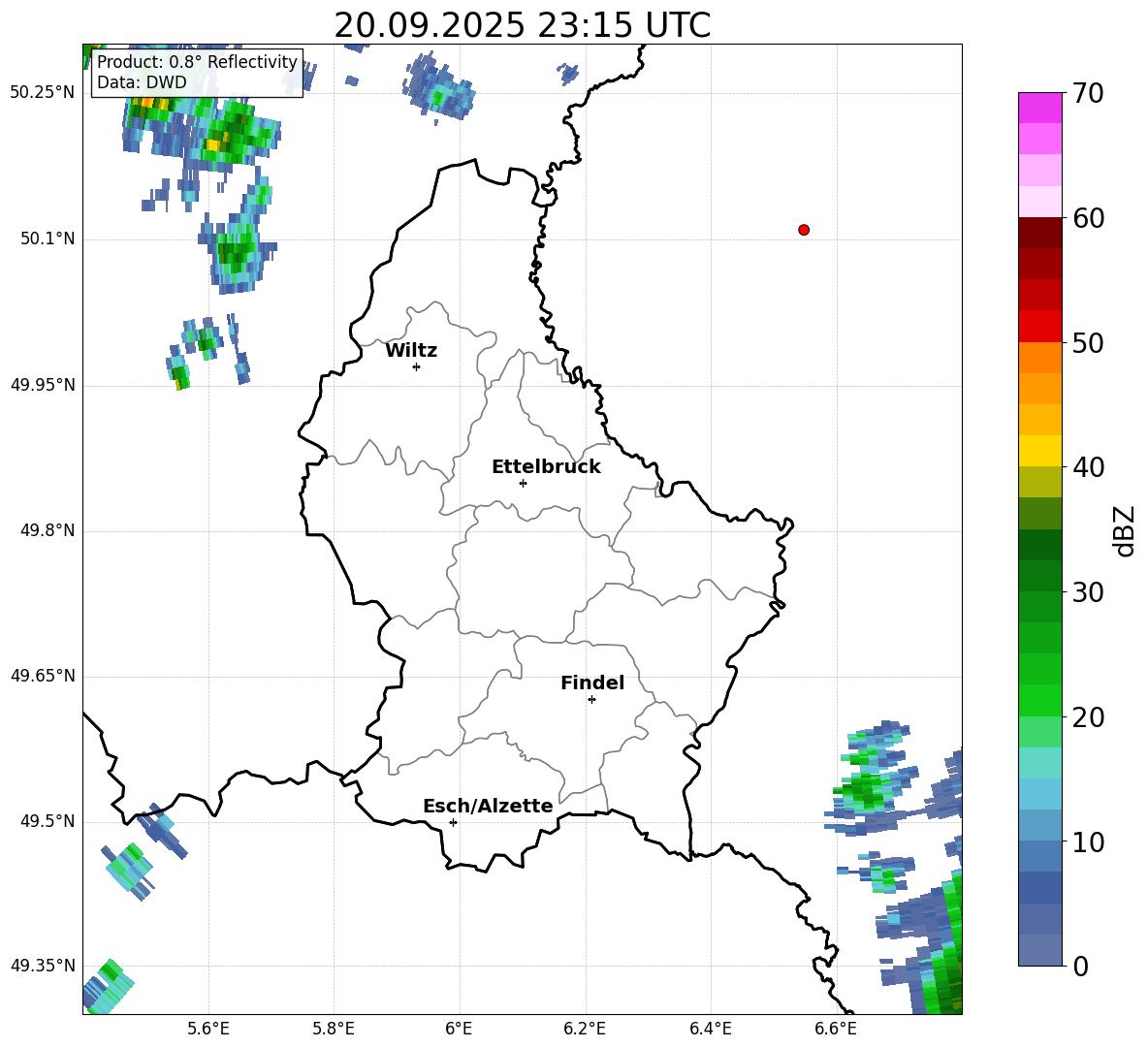Click the Data: DWD text
This screenshot has width=1148, height=1048.
tap(142, 82)
